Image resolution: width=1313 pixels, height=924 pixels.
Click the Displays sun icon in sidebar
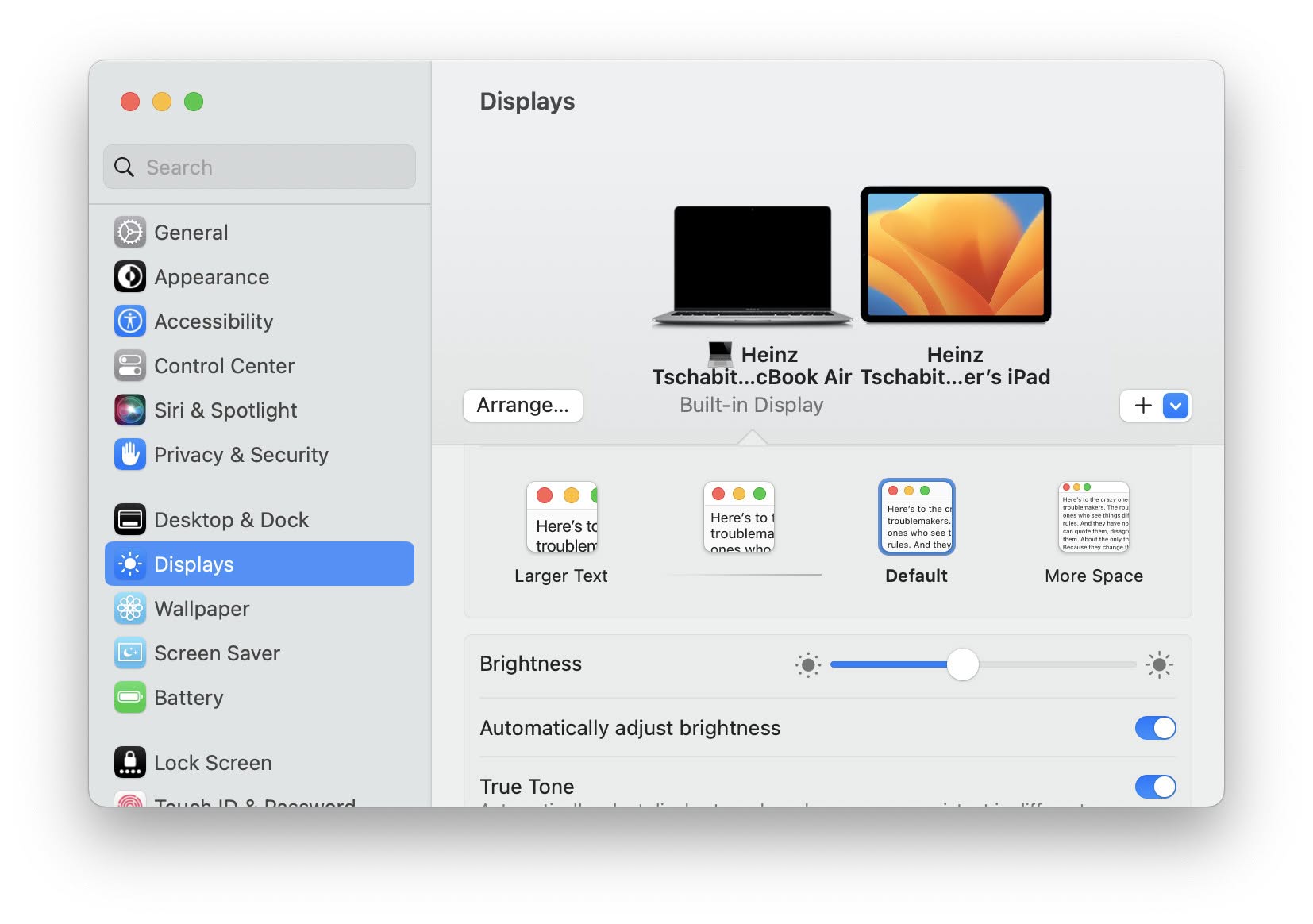coord(130,564)
